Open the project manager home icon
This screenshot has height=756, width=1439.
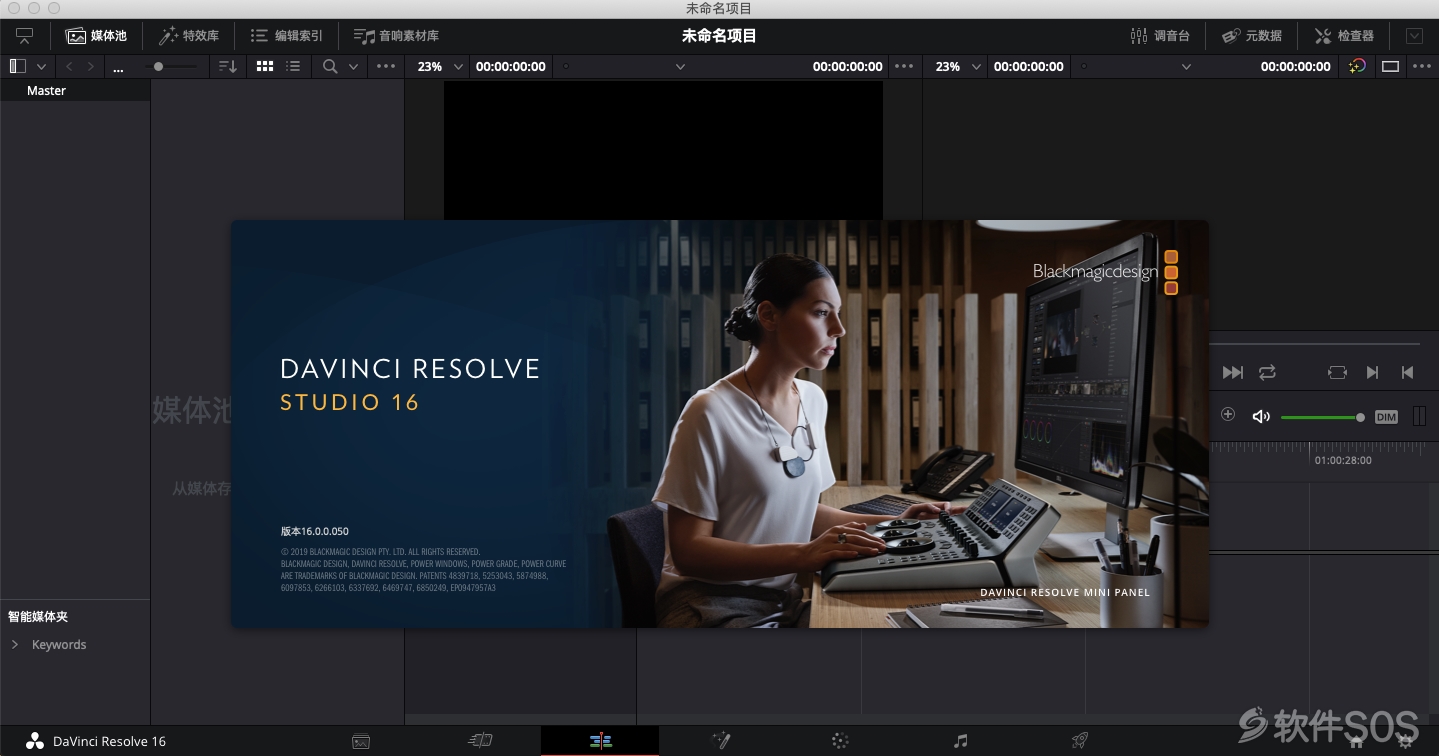coord(1356,741)
